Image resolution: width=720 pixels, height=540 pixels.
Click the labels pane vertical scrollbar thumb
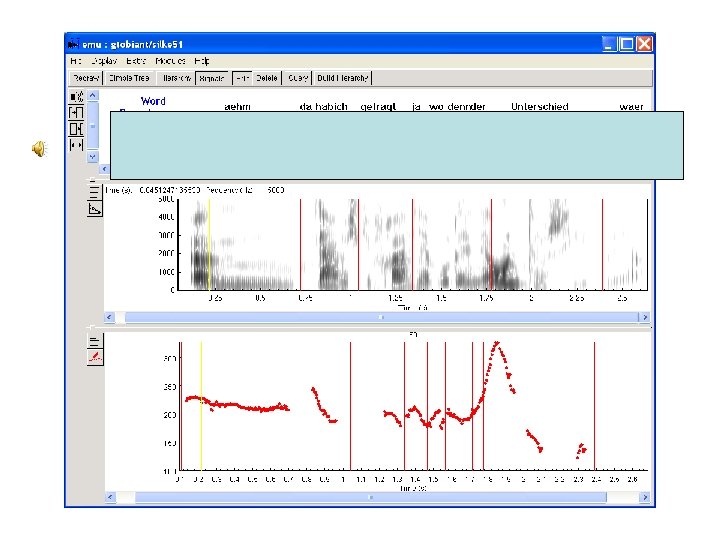click(93, 126)
